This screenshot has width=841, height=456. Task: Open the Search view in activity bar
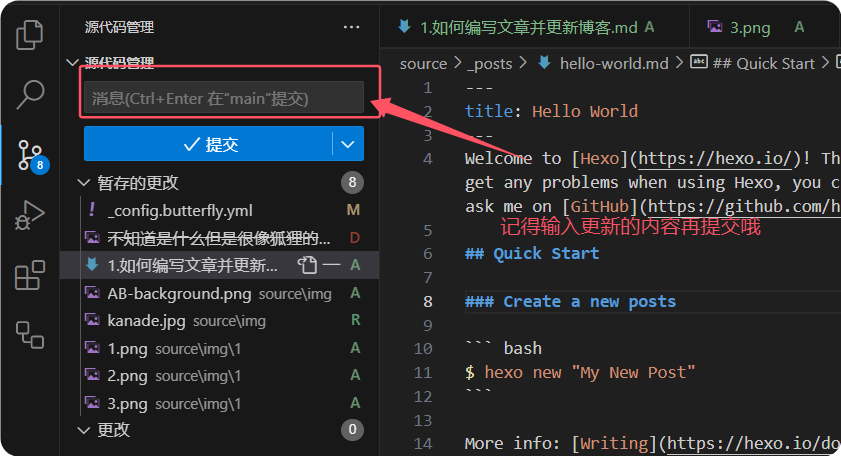point(29,94)
